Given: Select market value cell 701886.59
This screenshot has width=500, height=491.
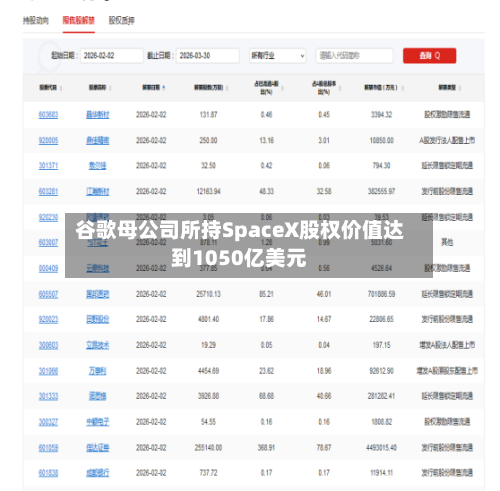Looking at the screenshot, I should [382, 294].
